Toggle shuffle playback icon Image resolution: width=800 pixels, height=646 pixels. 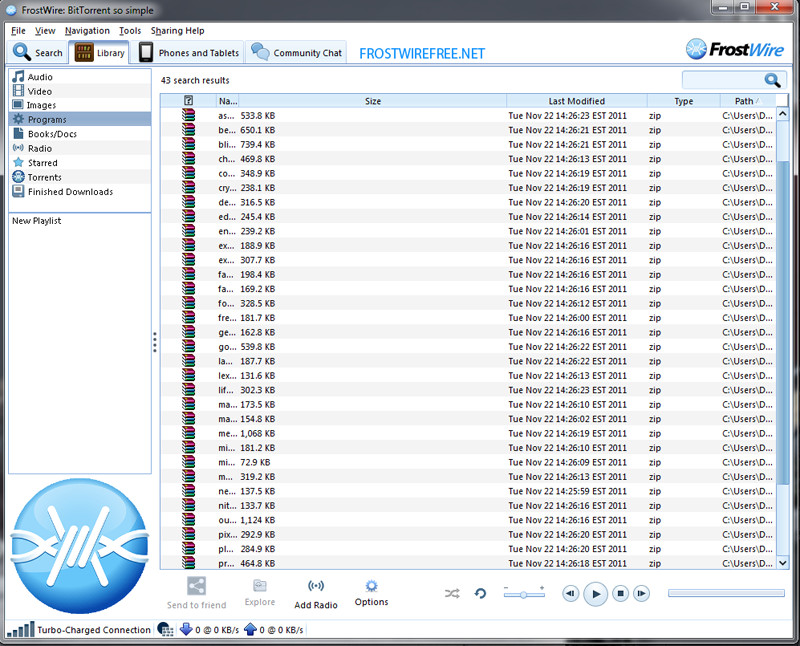coord(452,593)
